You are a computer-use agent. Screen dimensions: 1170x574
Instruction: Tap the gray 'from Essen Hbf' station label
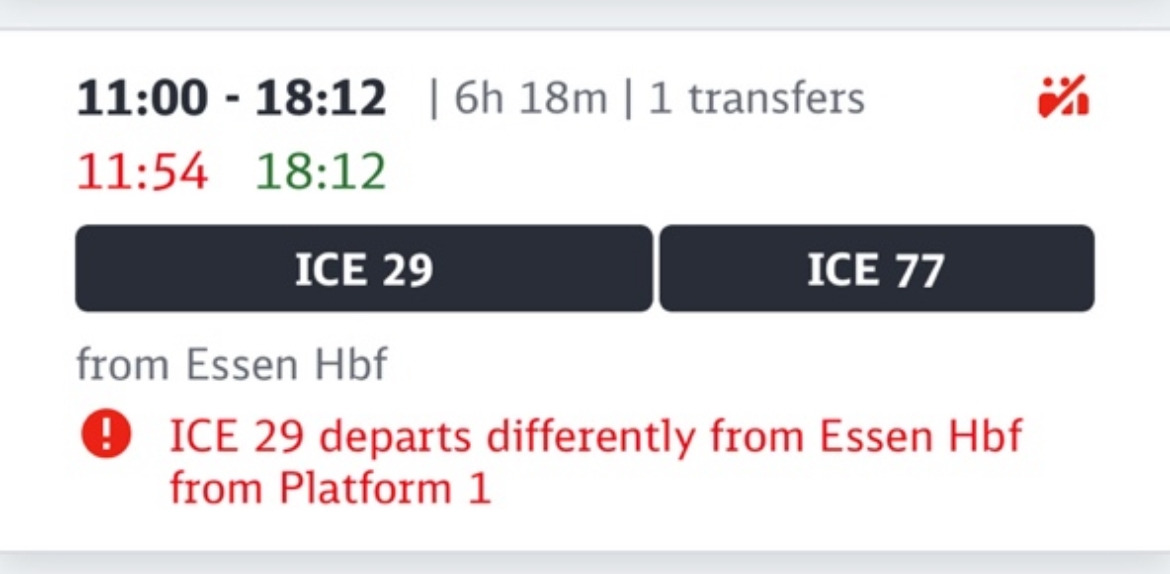pos(231,365)
